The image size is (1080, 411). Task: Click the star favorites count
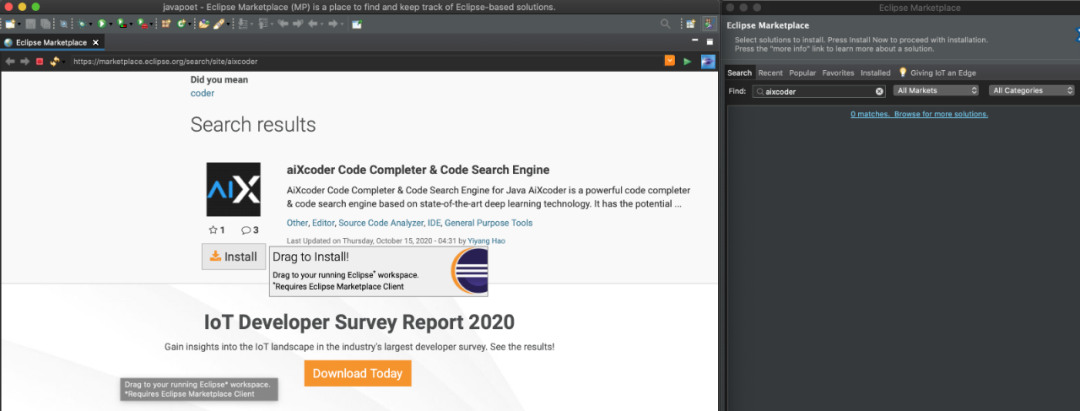pyautogui.click(x=217, y=230)
